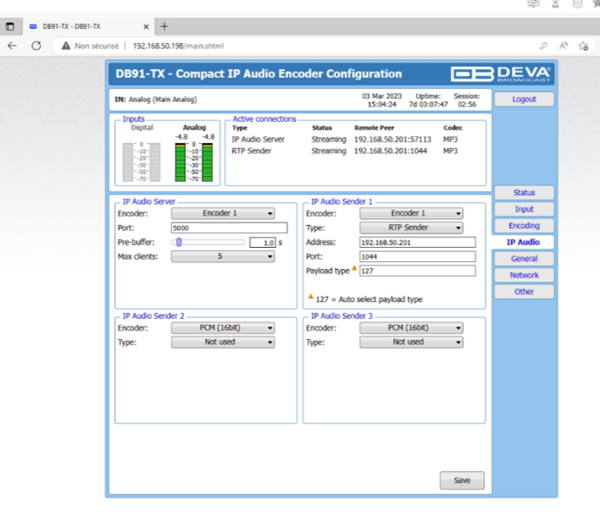Select the IP Audio page

coord(523,242)
